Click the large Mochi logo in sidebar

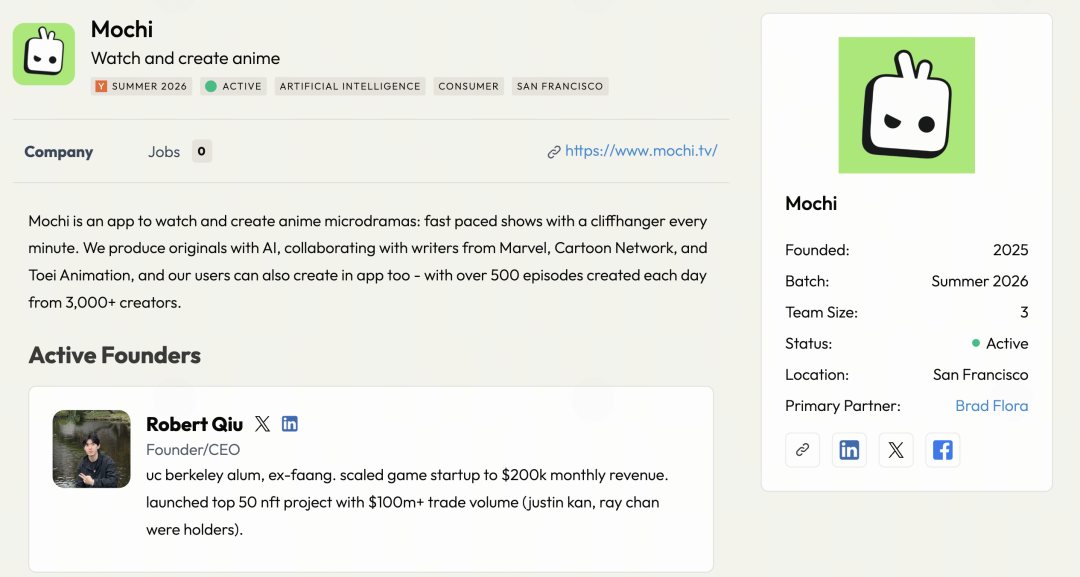[906, 105]
